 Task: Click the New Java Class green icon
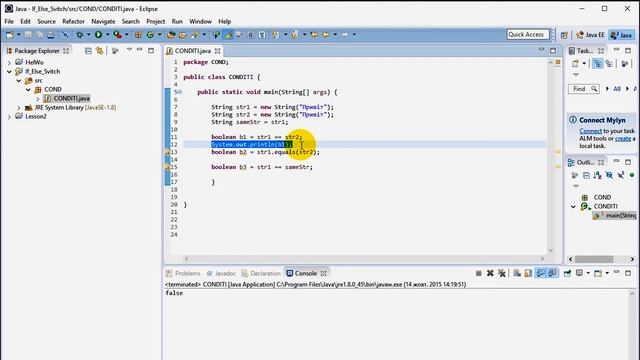coord(150,35)
